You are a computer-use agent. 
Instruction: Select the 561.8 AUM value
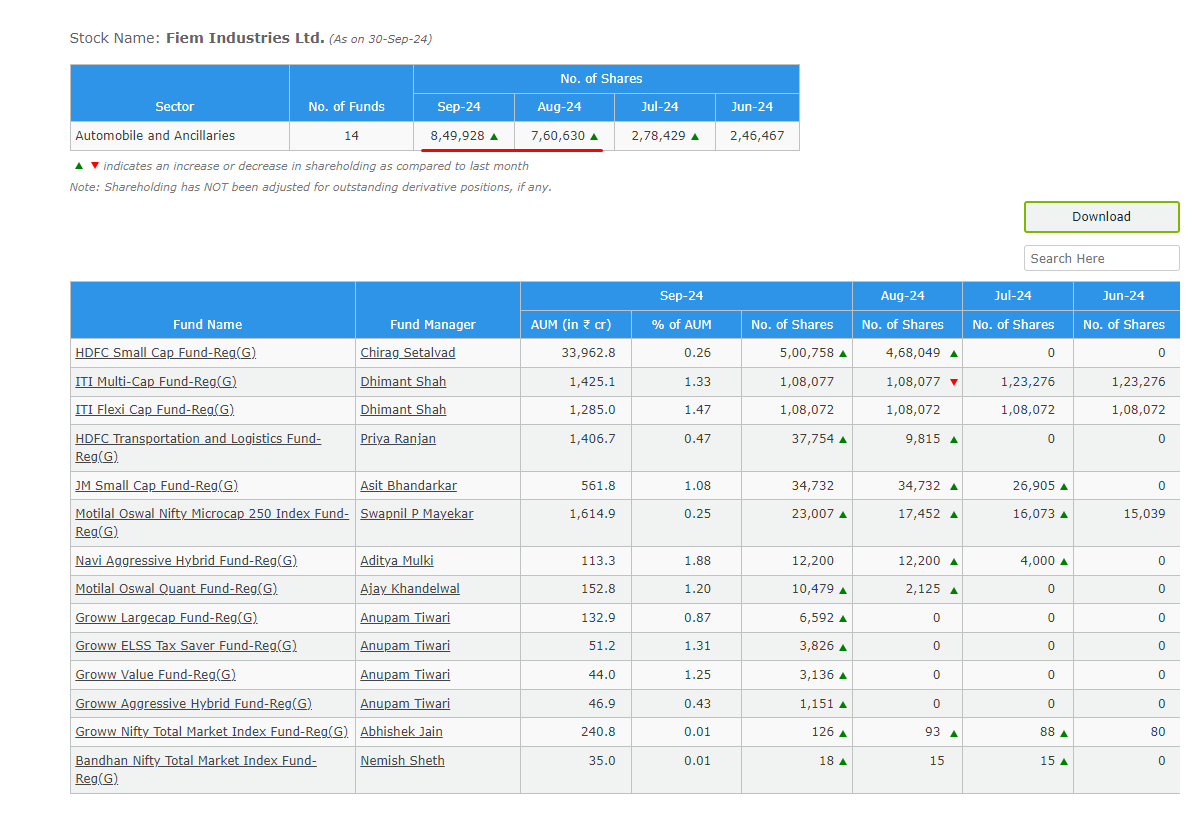(600, 486)
